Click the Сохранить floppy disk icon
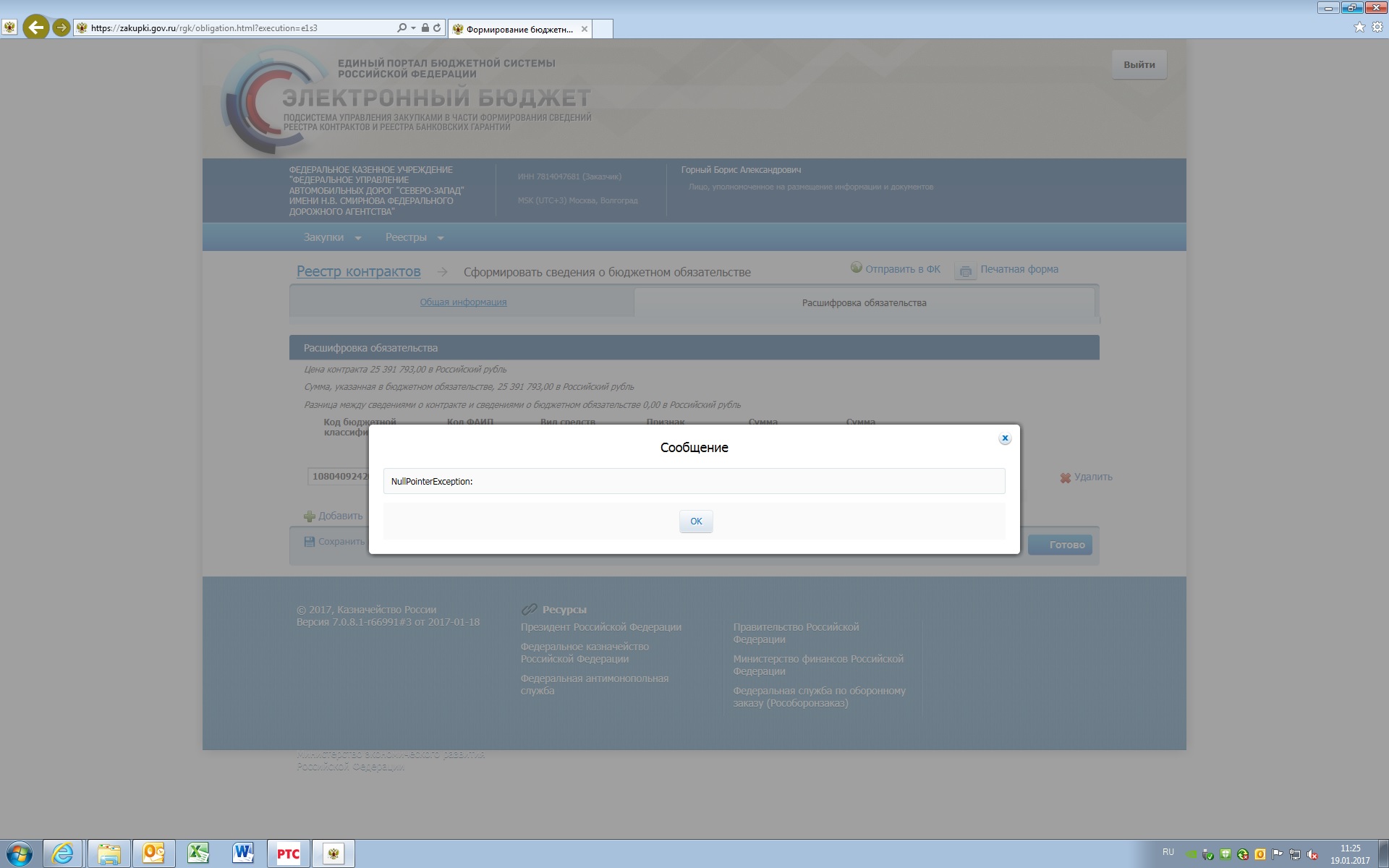 point(310,542)
